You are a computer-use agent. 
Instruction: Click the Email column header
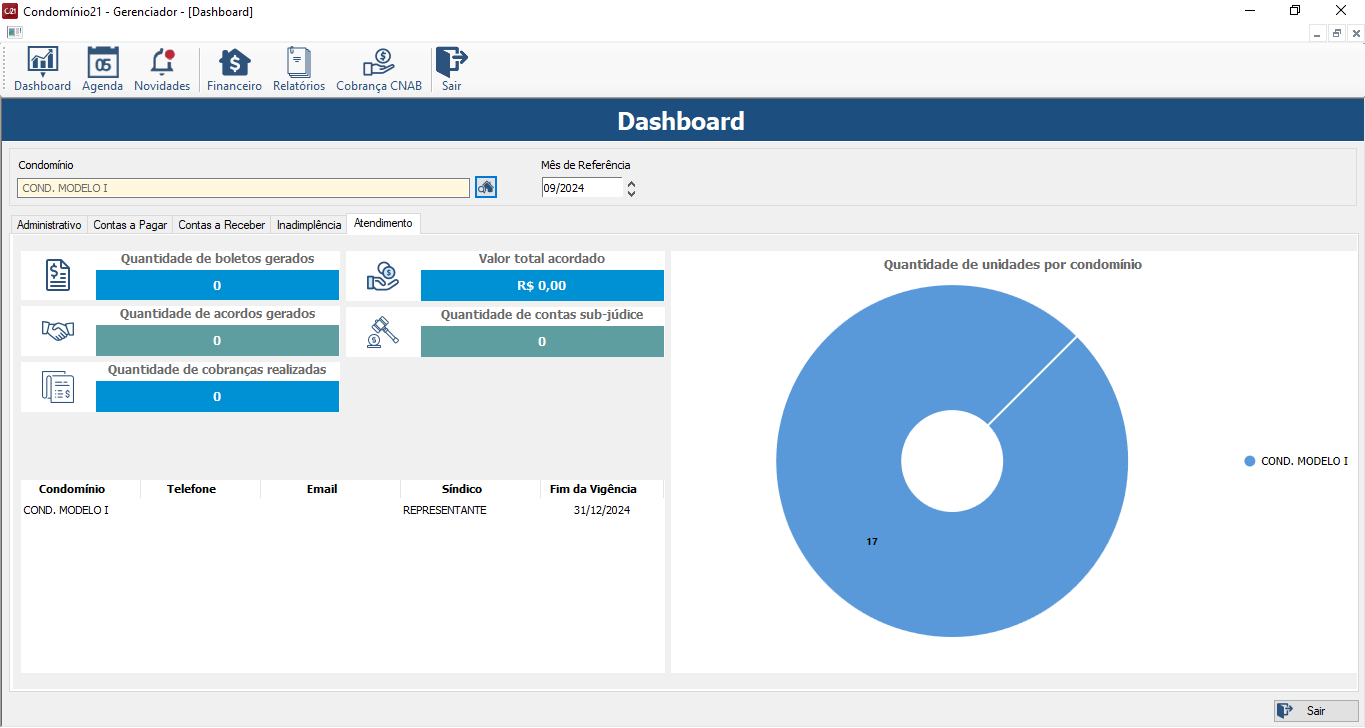pos(322,489)
